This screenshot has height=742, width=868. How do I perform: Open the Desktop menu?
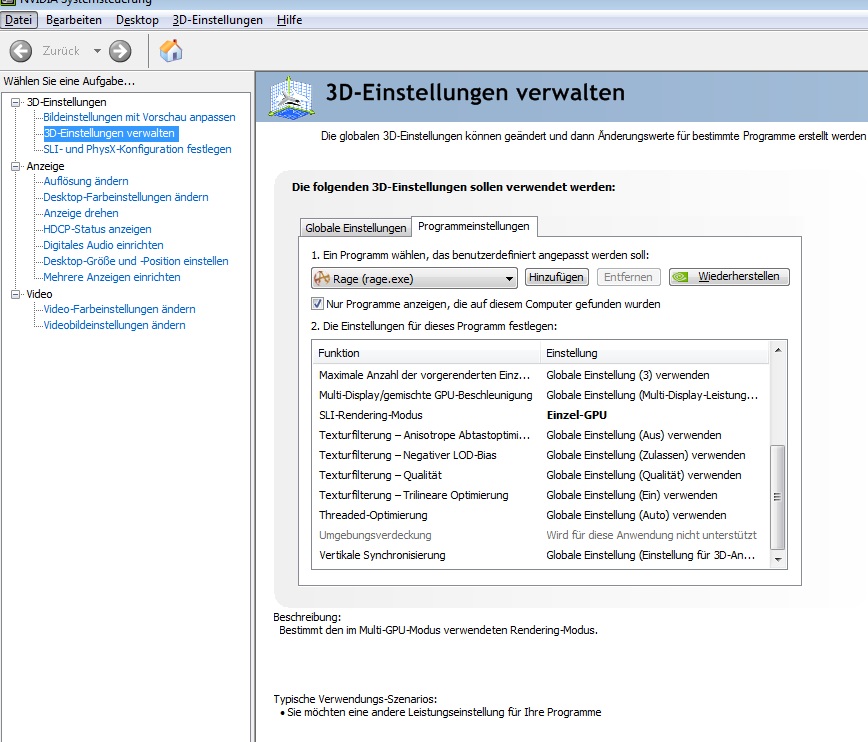coord(137,20)
